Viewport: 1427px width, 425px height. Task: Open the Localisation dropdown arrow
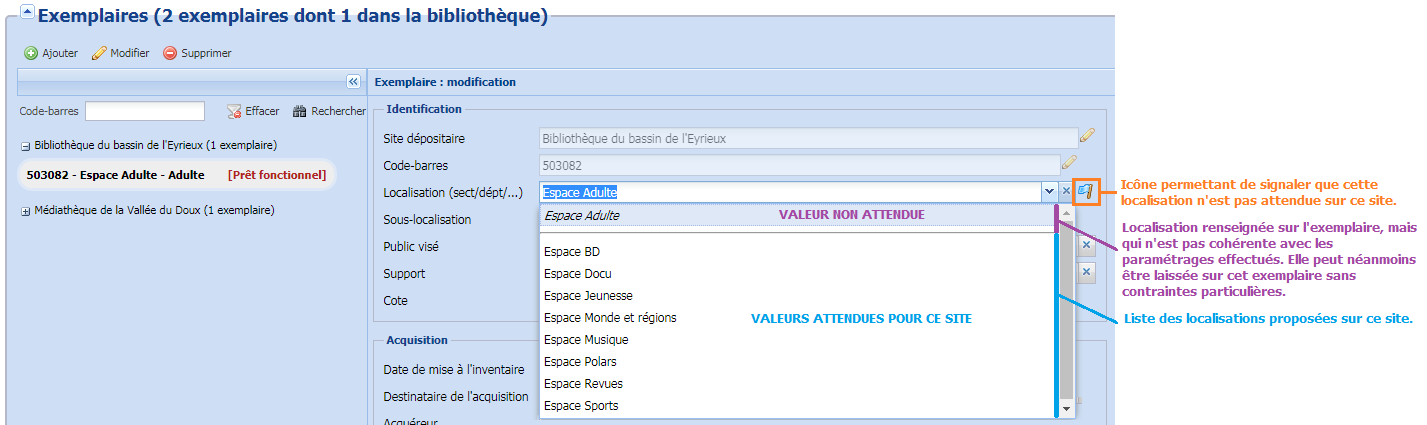[1048, 191]
